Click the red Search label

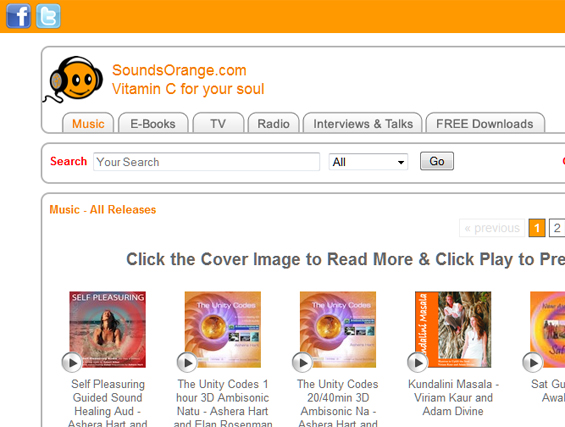(x=68, y=161)
